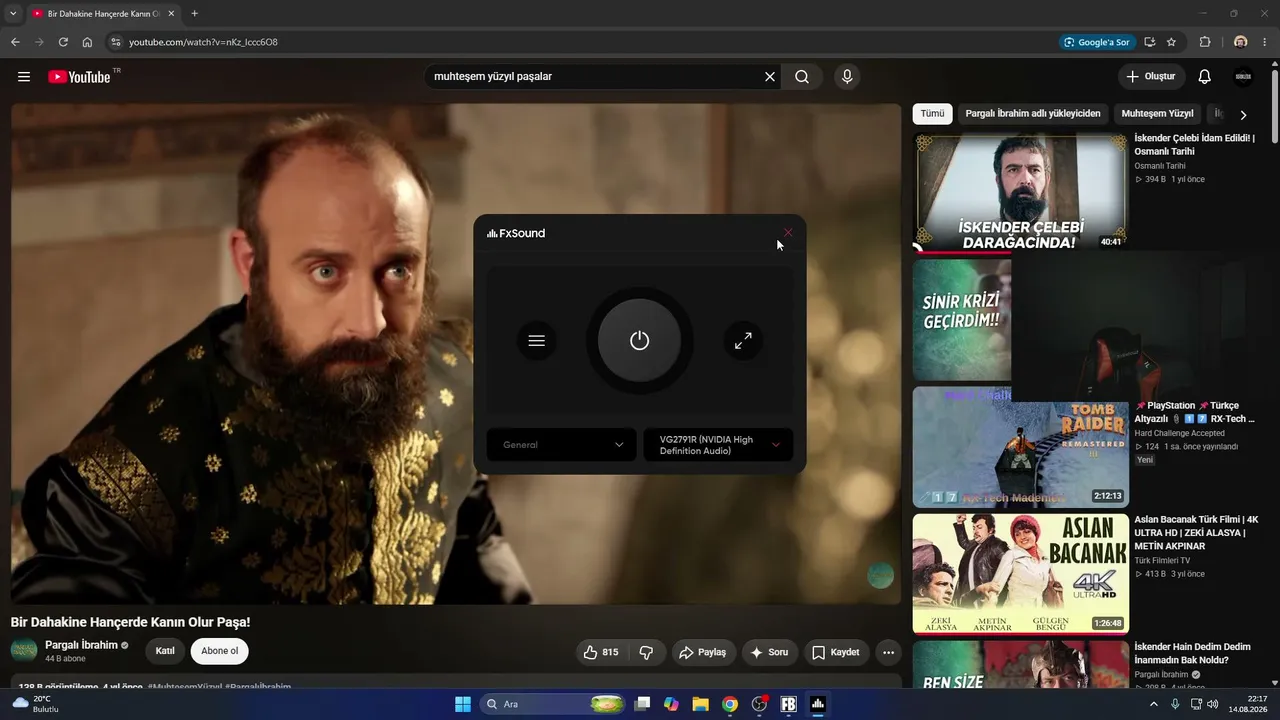Click the Soru ask button
Image resolution: width=1280 pixels, height=720 pixels.
pyautogui.click(x=770, y=652)
